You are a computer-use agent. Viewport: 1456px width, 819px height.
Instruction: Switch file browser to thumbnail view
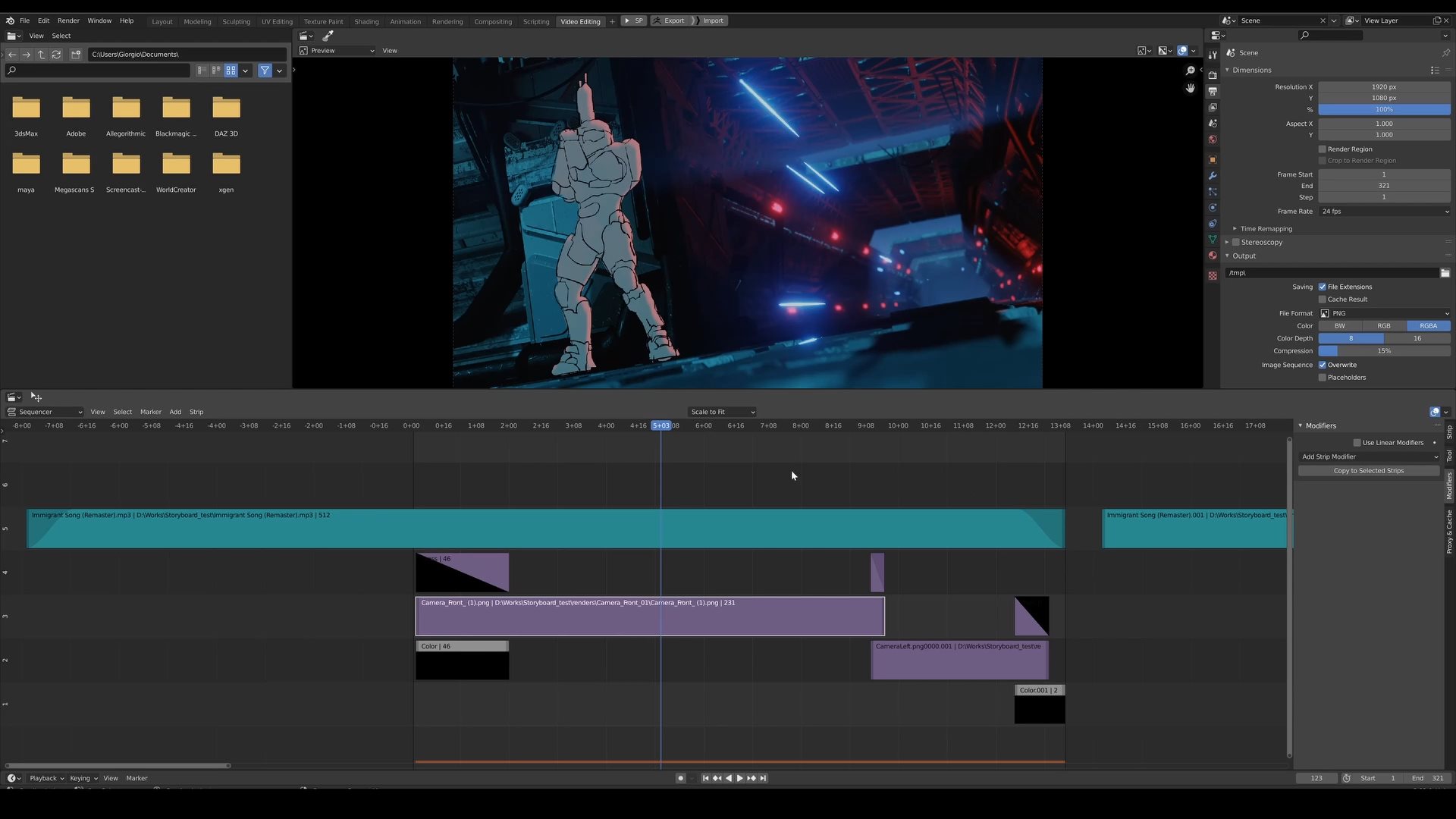[x=231, y=71]
